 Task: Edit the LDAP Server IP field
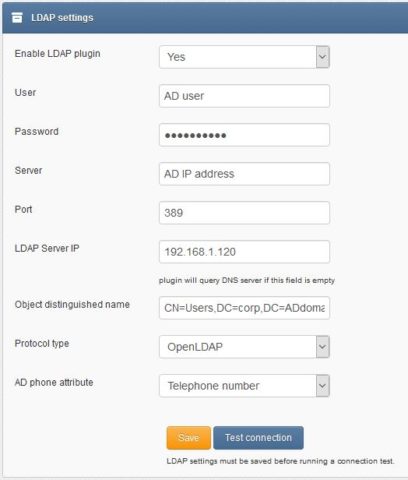coord(244,252)
